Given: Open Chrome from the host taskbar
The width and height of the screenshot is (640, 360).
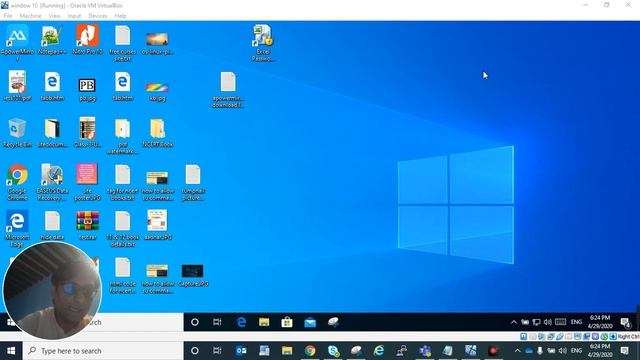Looking at the screenshot, I should [x=310, y=351].
